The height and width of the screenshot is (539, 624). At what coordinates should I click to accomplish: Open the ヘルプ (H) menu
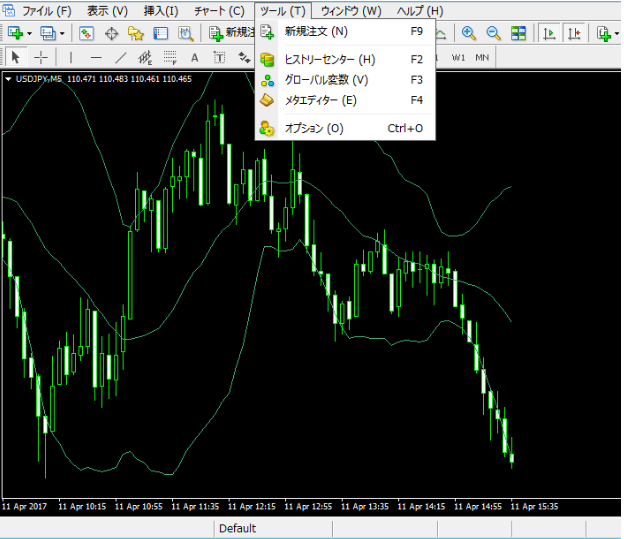coord(420,11)
